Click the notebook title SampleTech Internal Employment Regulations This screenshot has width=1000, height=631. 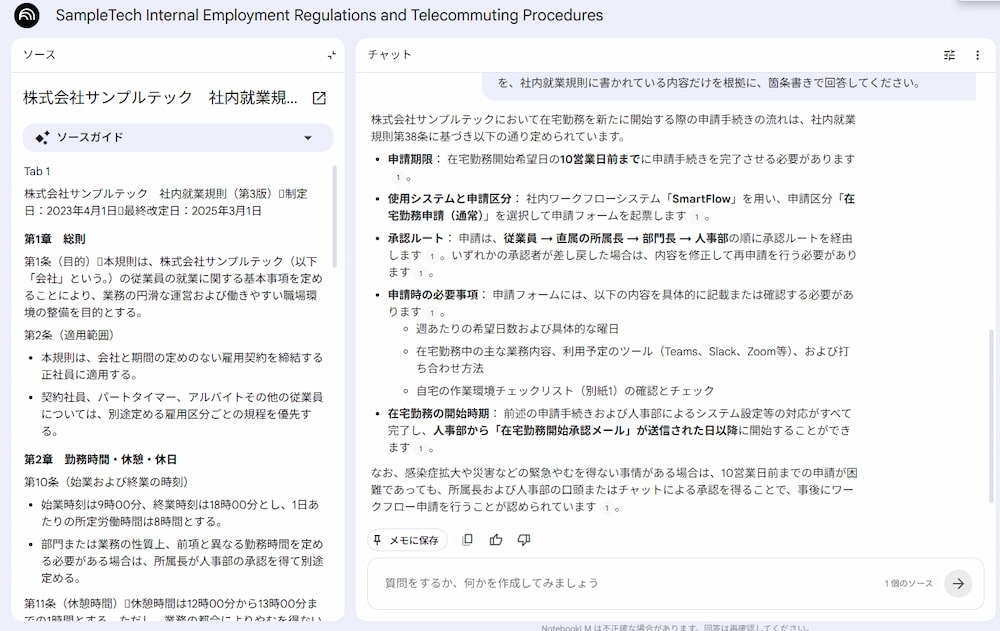329,15
